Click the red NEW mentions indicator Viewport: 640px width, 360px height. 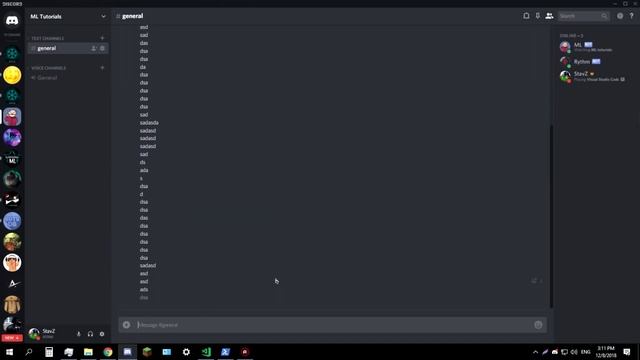click(12, 338)
